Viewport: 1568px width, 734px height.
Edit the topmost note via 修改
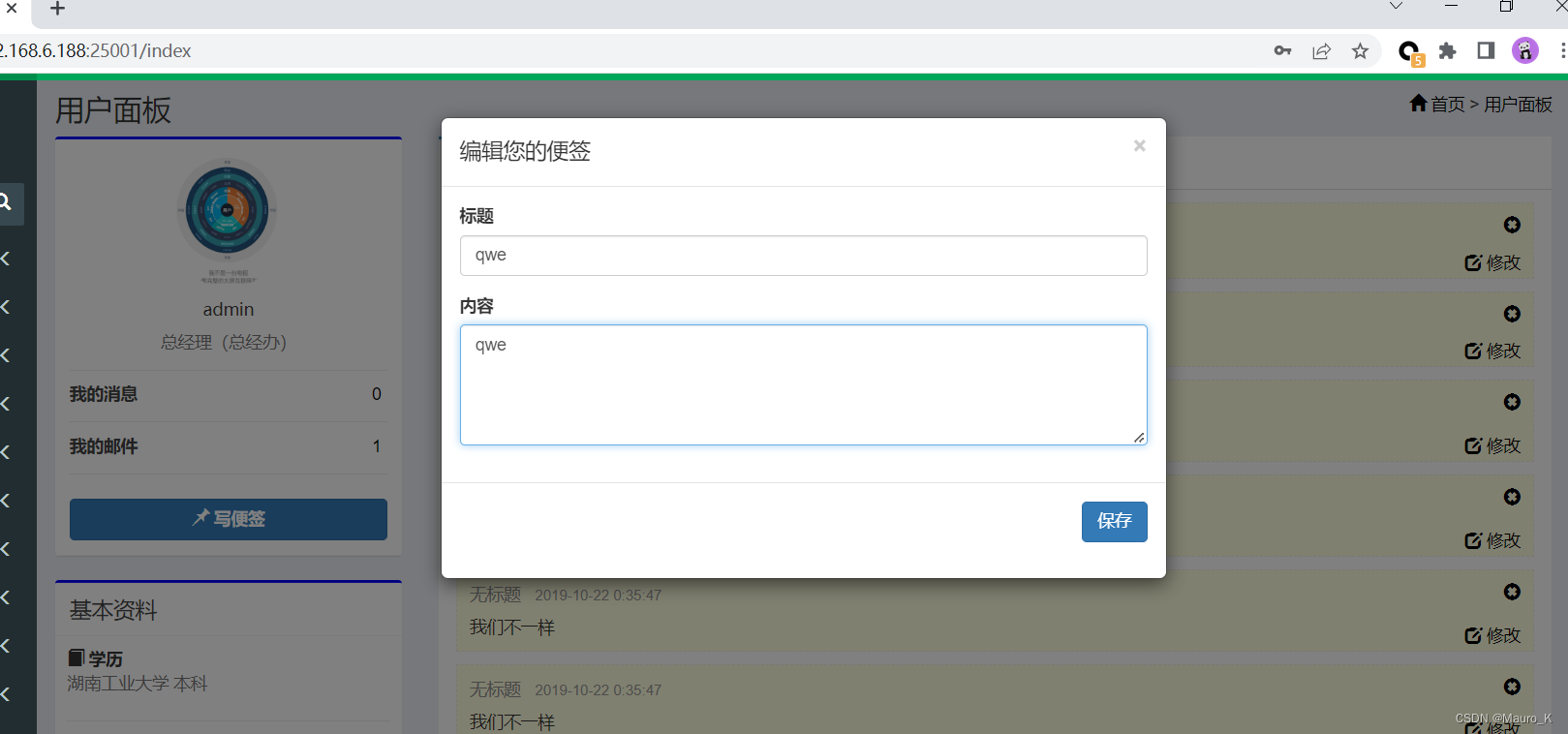click(x=1492, y=262)
